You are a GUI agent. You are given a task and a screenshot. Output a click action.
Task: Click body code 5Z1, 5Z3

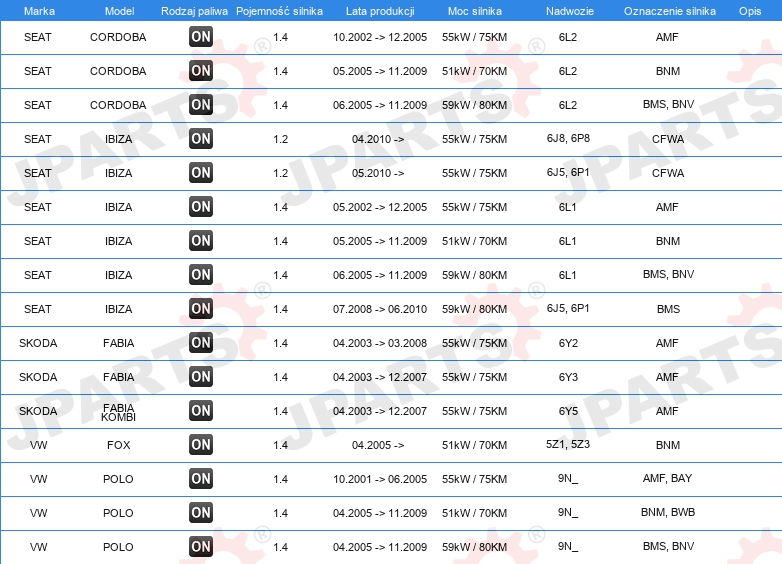point(568,444)
